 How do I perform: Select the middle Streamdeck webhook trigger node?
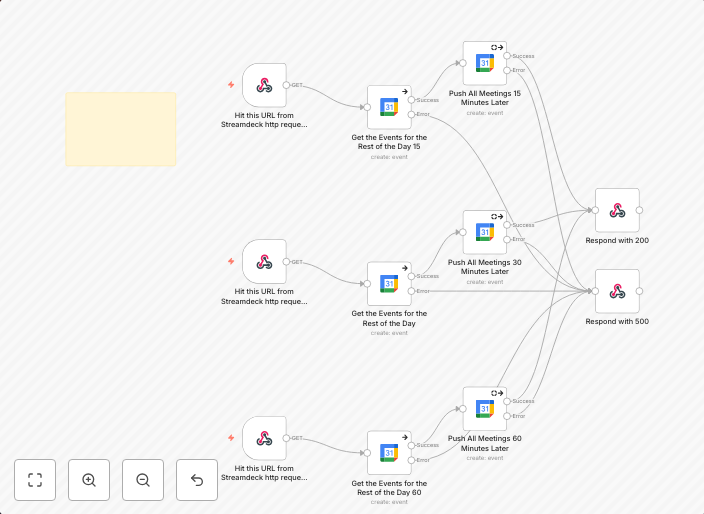[264, 262]
